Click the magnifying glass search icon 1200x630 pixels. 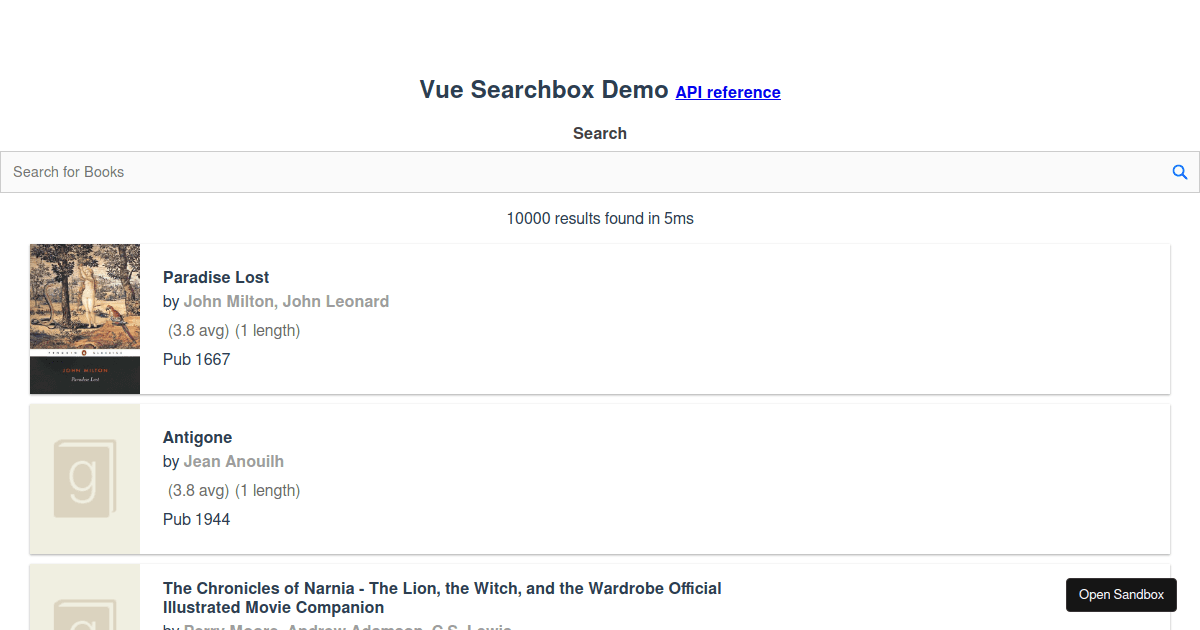[1180, 172]
